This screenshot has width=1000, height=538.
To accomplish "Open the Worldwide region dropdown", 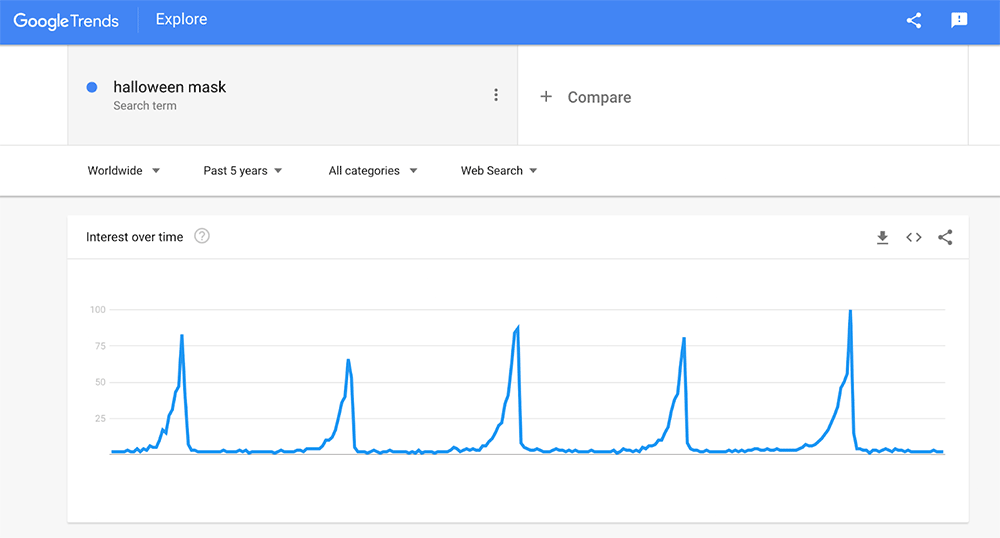I will click(124, 171).
